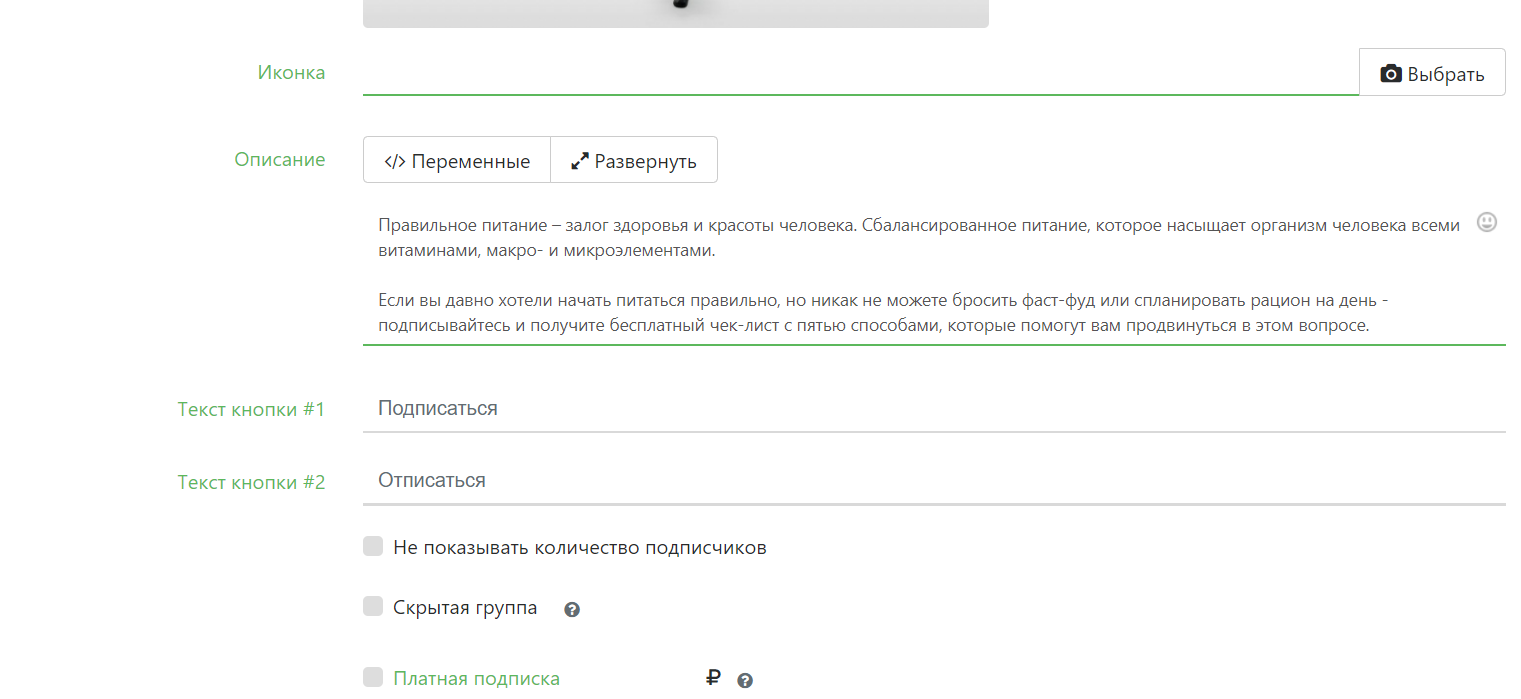This screenshot has width=1521, height=699.
Task: Click the Иконка field label
Action: 291,73
